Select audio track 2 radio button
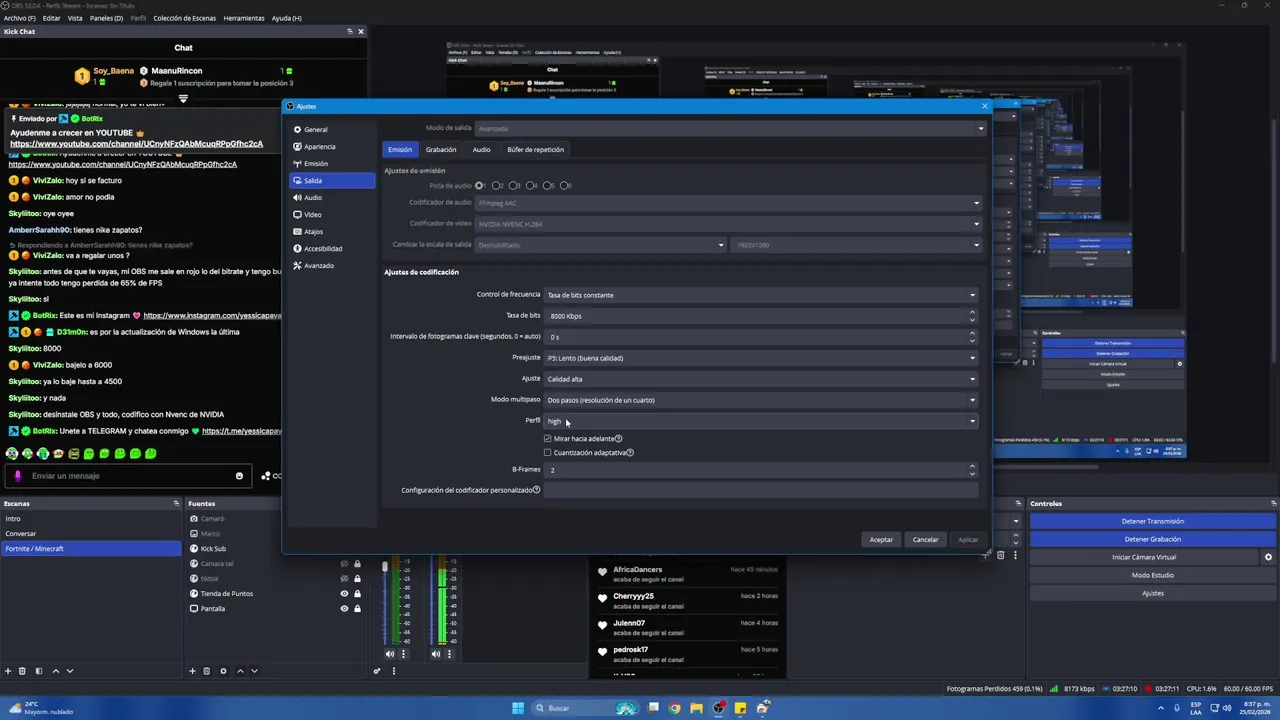This screenshot has height=720, width=1280. click(x=497, y=186)
